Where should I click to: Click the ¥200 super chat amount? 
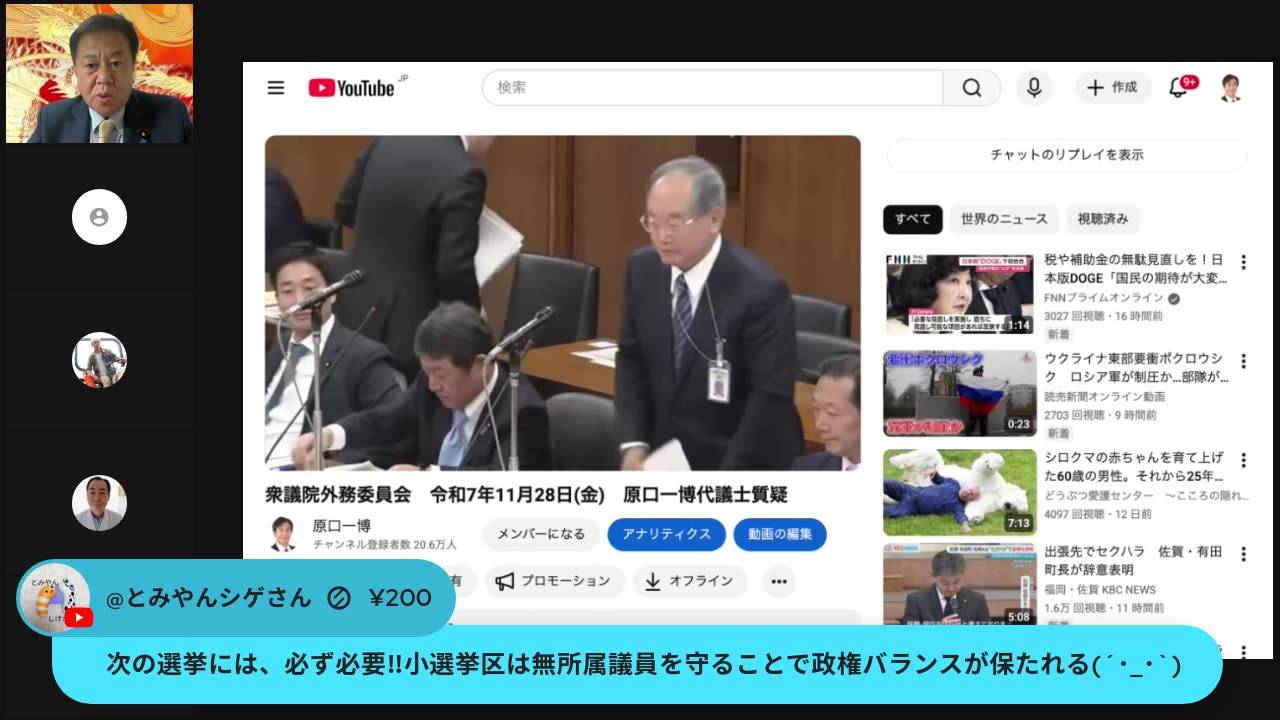tap(400, 598)
